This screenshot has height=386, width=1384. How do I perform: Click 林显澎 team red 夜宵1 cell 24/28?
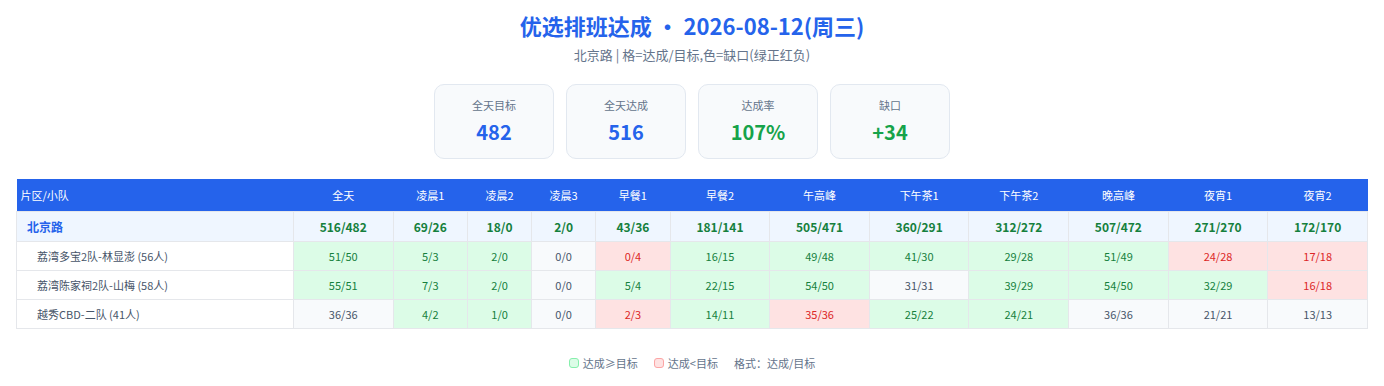pyautogui.click(x=1217, y=256)
